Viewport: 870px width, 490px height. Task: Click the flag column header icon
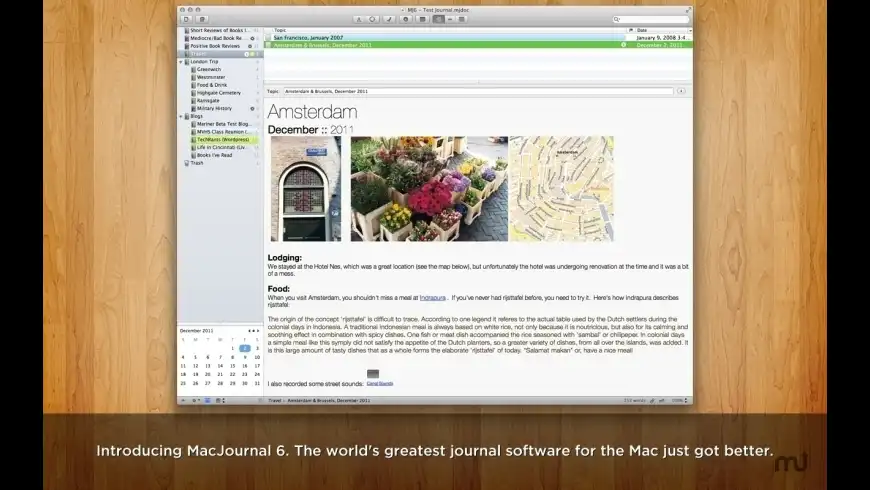tap(630, 30)
